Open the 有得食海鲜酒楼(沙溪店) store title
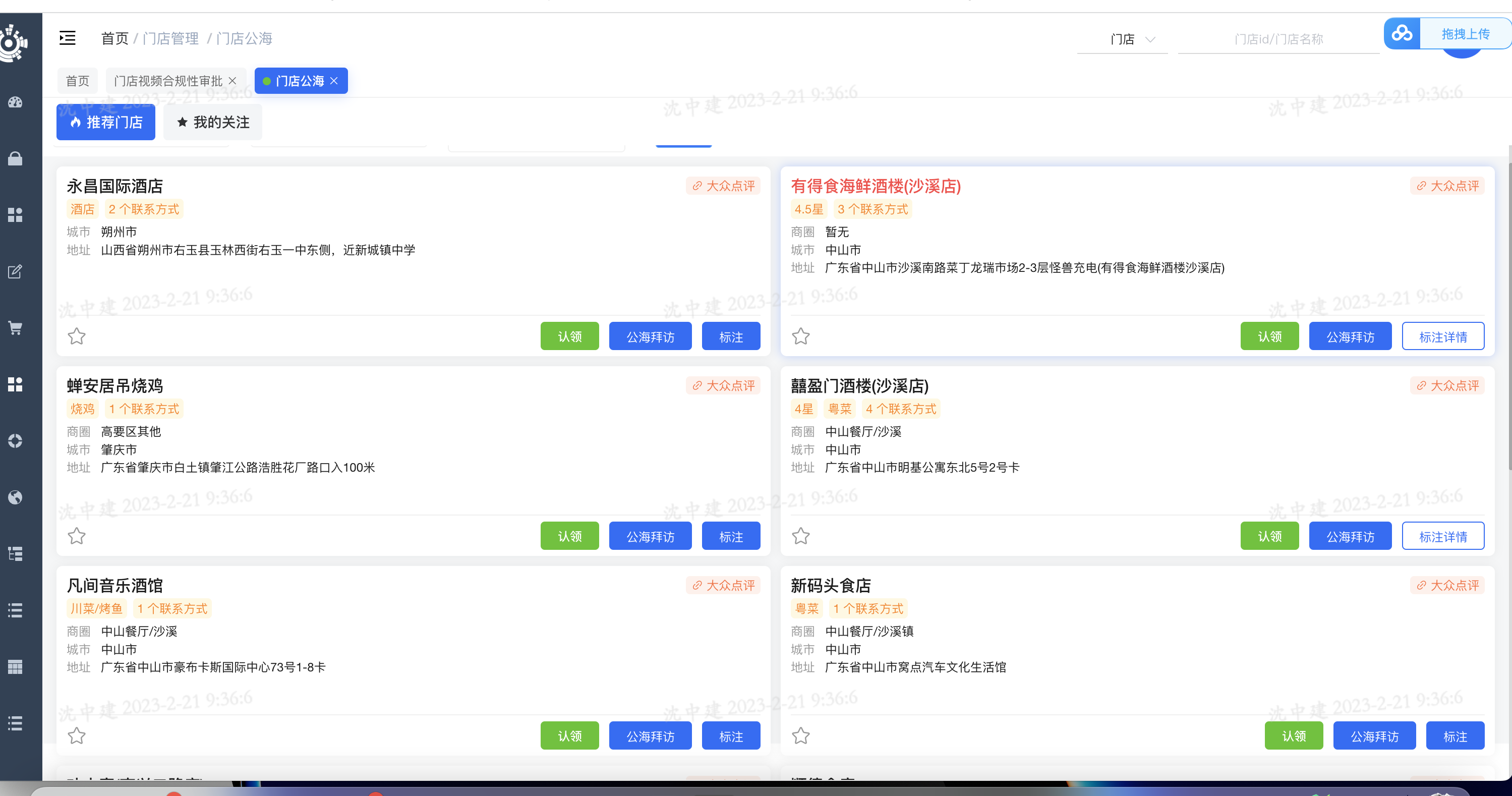The image size is (1512, 796). click(876, 186)
